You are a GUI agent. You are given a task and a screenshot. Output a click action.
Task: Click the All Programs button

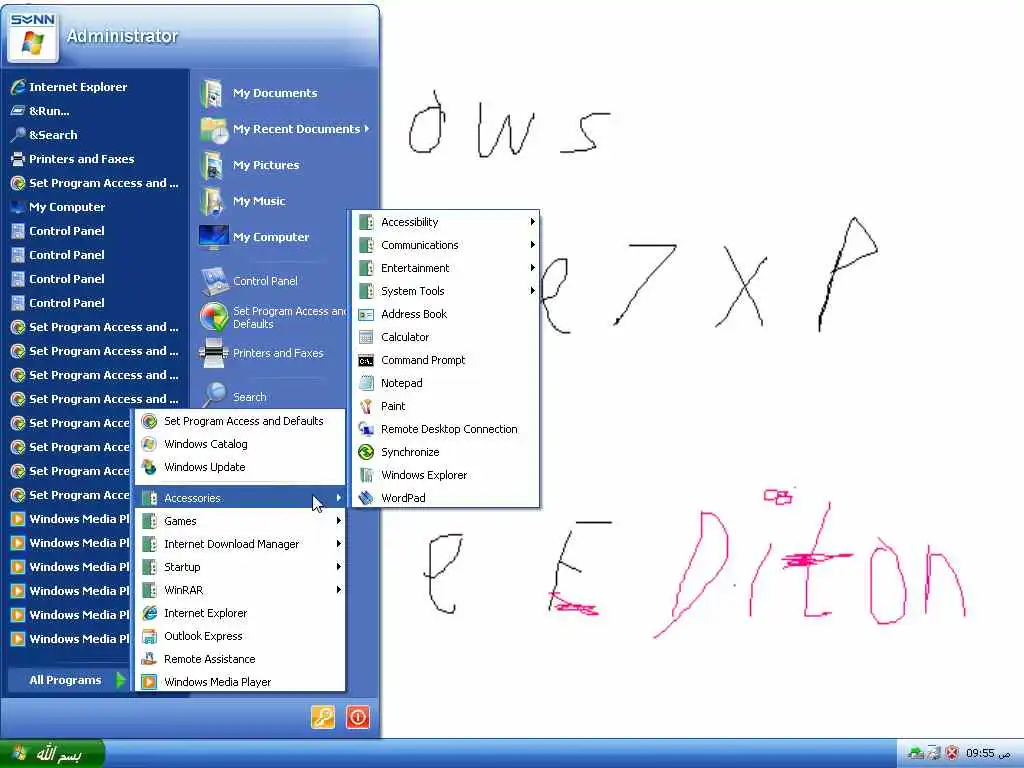click(69, 680)
